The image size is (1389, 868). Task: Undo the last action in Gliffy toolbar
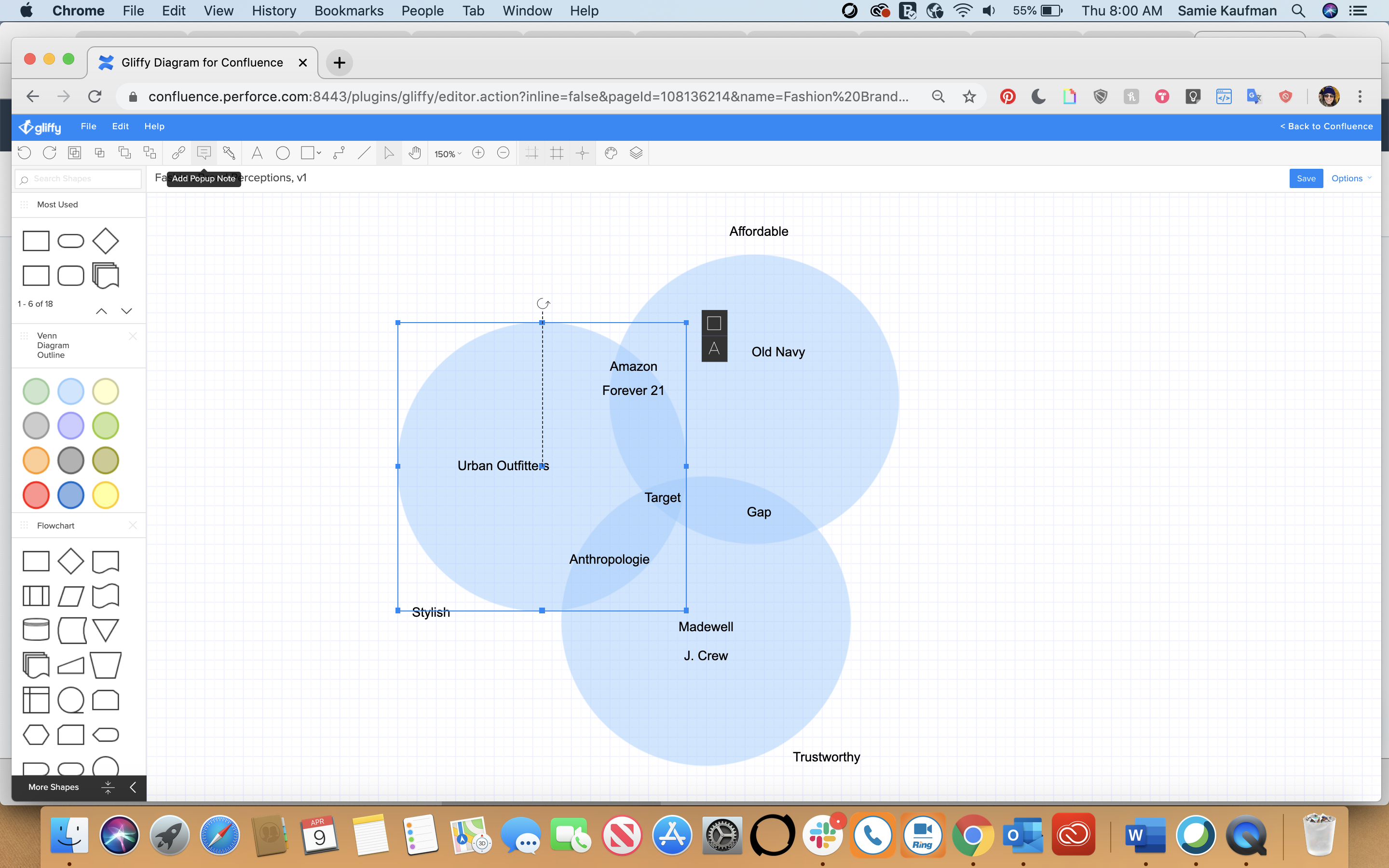pyautogui.click(x=24, y=153)
